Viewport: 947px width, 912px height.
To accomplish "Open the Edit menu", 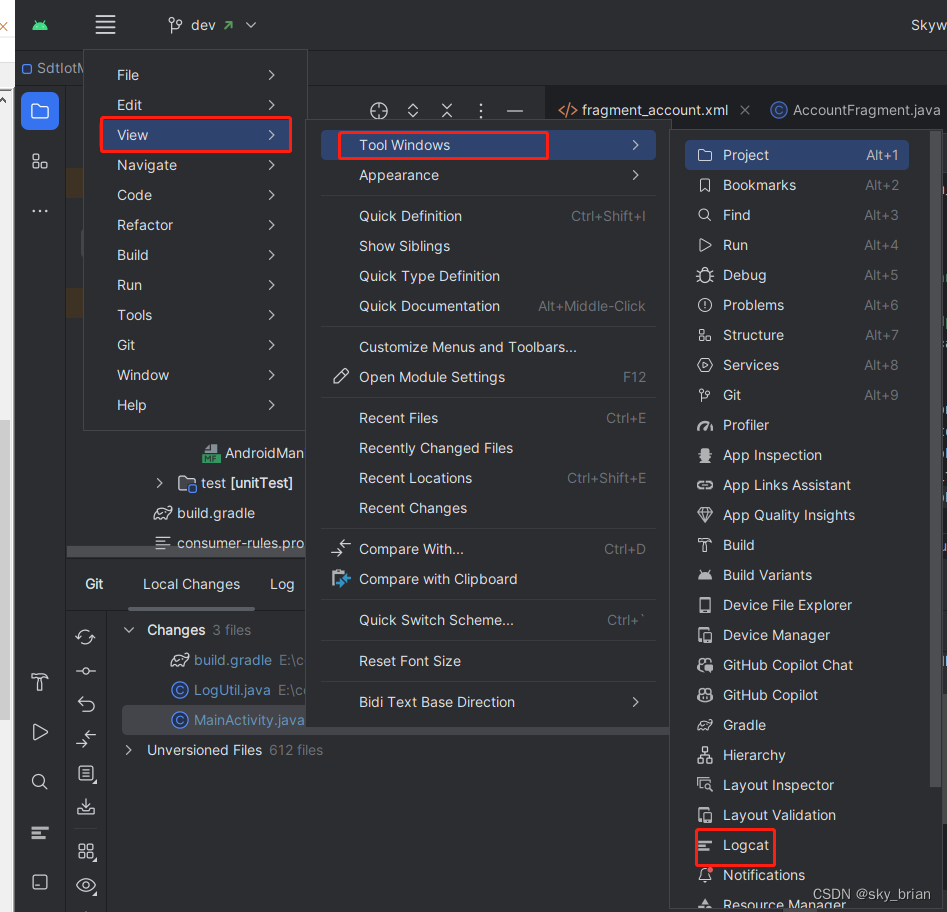I will 196,105.
